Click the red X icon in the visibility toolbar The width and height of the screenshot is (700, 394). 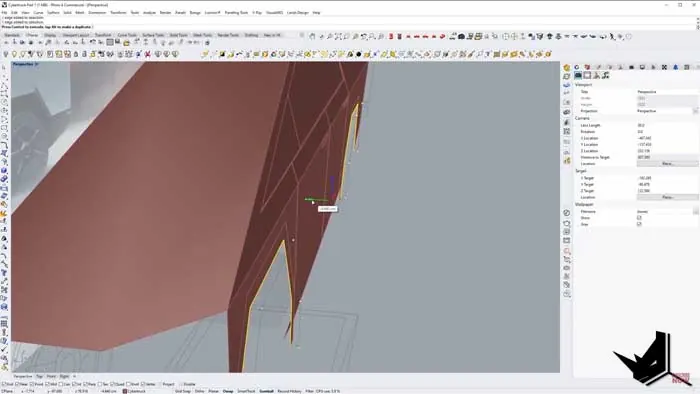148,54
